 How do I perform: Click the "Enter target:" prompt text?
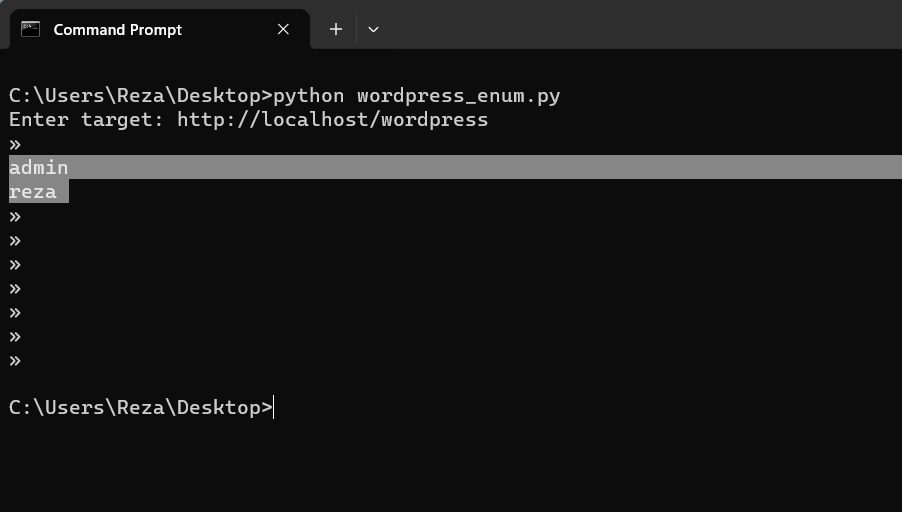[x=86, y=120]
